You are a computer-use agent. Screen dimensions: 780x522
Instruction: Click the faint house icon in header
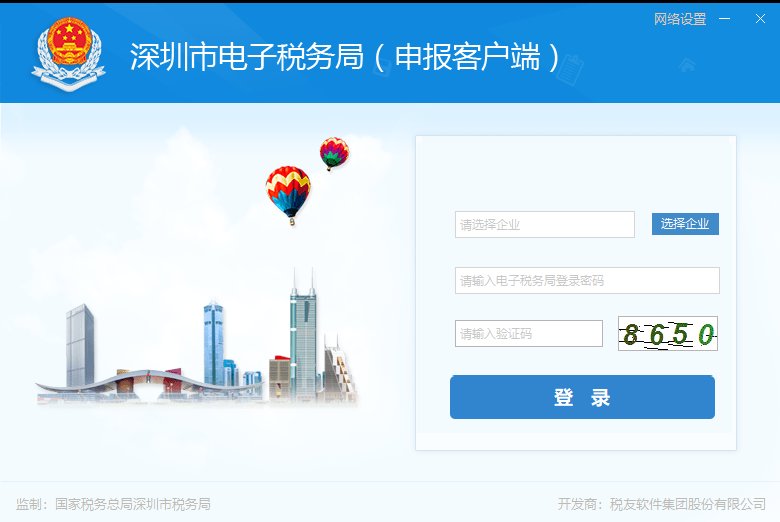point(687,64)
